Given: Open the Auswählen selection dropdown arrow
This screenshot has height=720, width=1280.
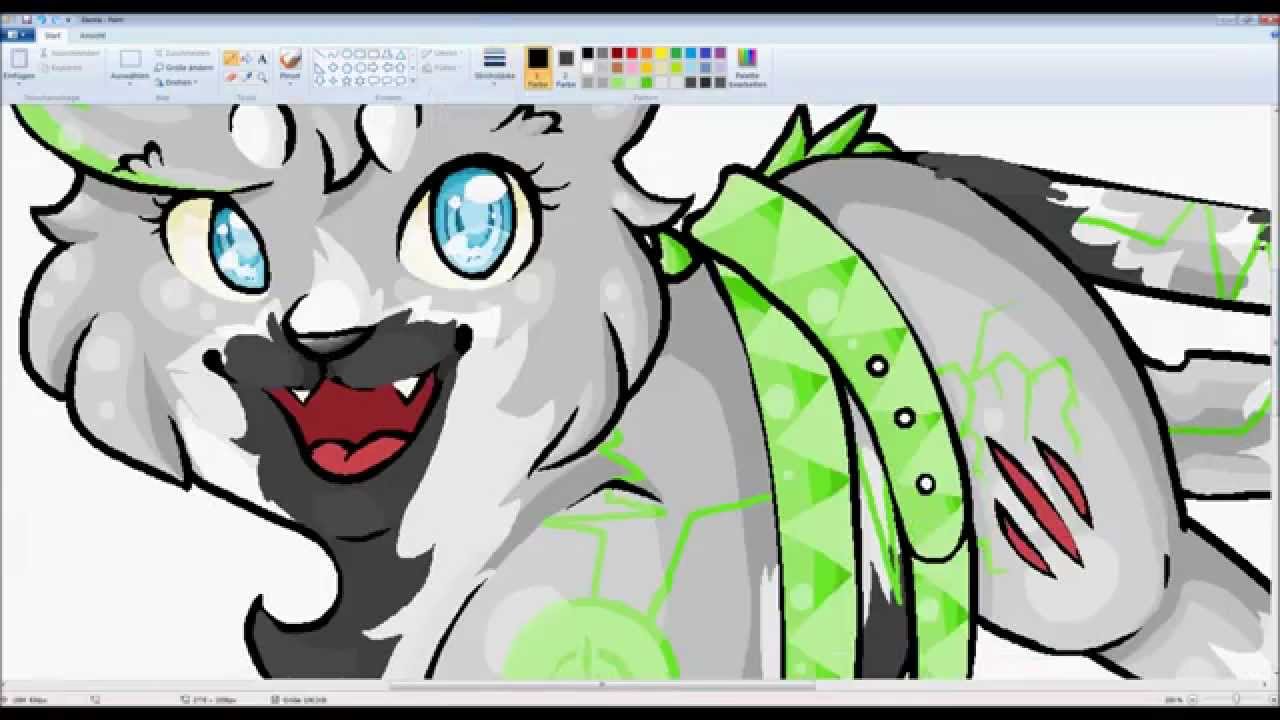Looking at the screenshot, I should tap(130, 84).
